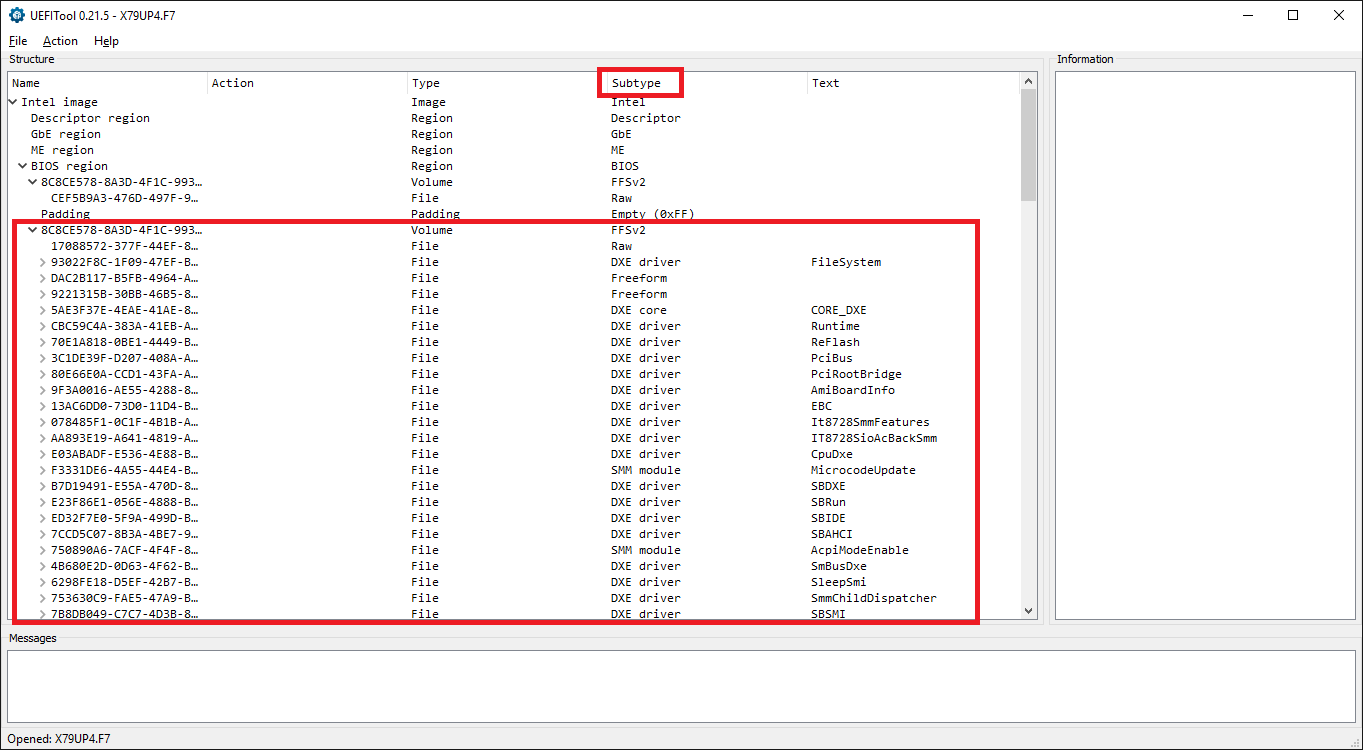Expand the FileSystem DXE driver row

tap(43, 262)
